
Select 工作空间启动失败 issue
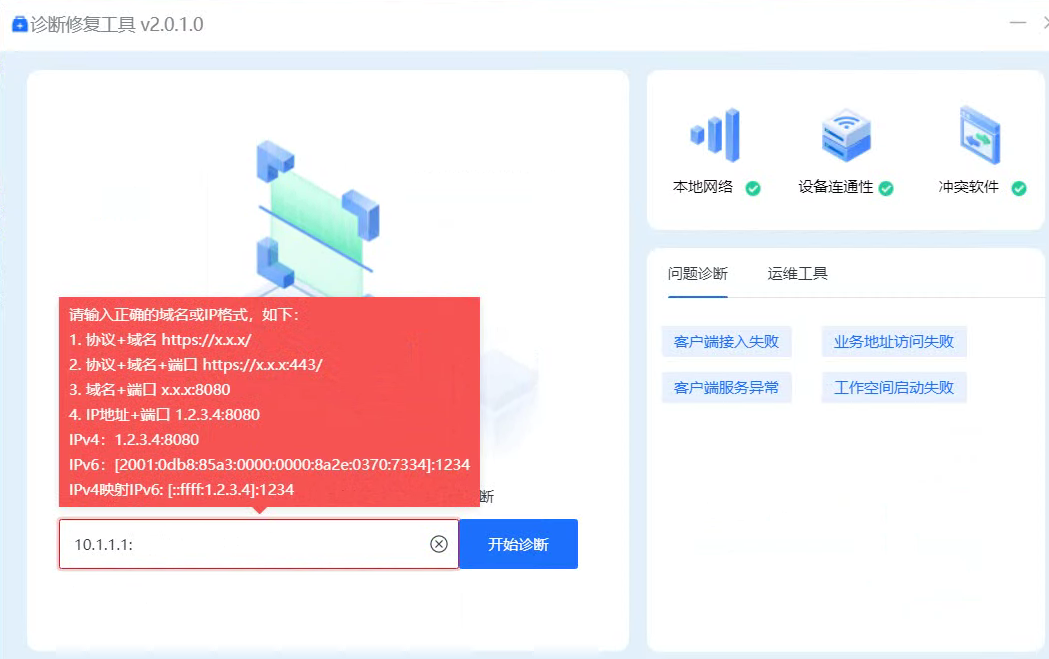point(894,387)
